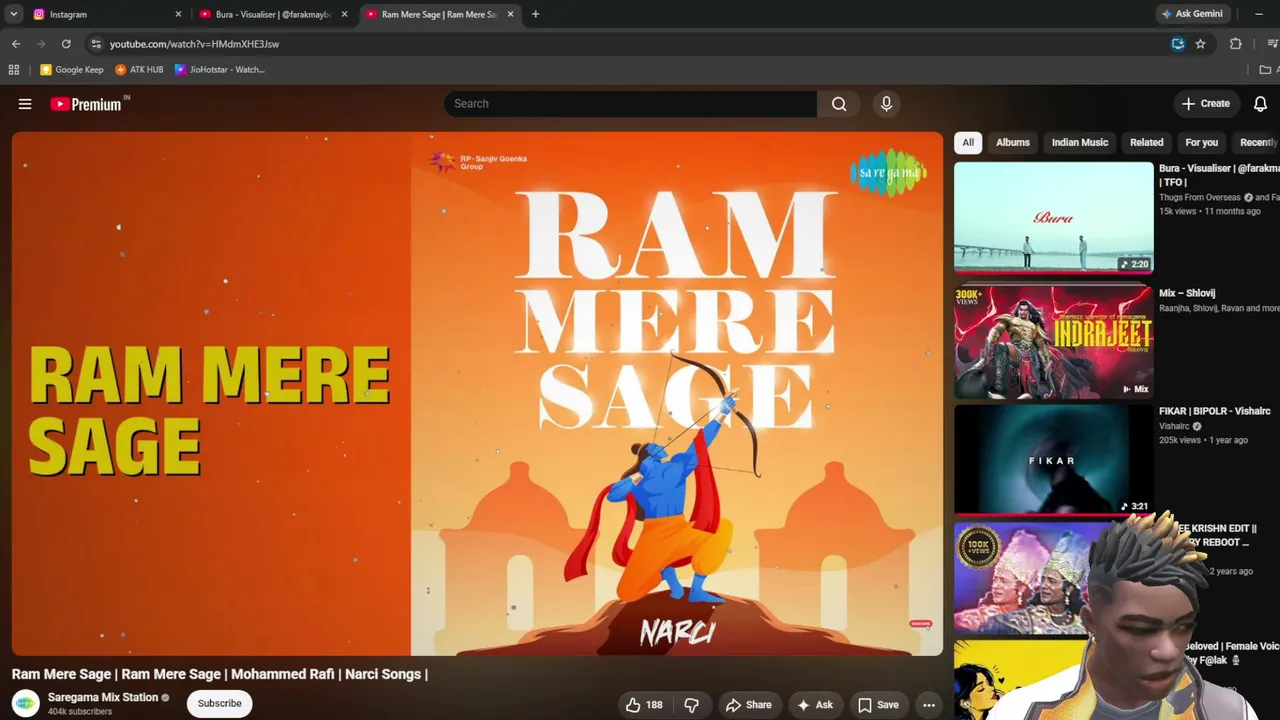Viewport: 1280px width, 720px height.
Task: Open Saregama Mix Station channel avatar
Action: (26, 703)
